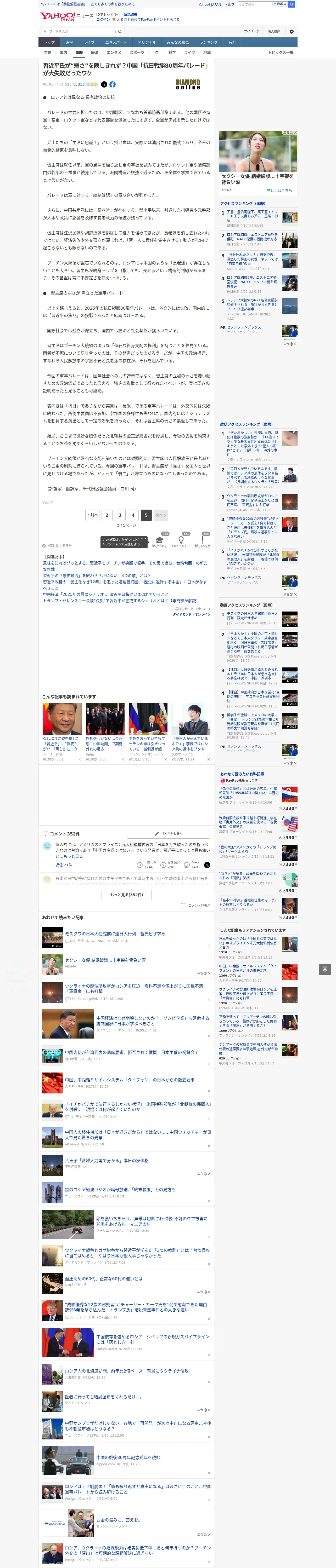This screenshot has width=336, height=1568.
Task: Open article モスクワの日本大使館前に連日大行列
Action: 115,934
